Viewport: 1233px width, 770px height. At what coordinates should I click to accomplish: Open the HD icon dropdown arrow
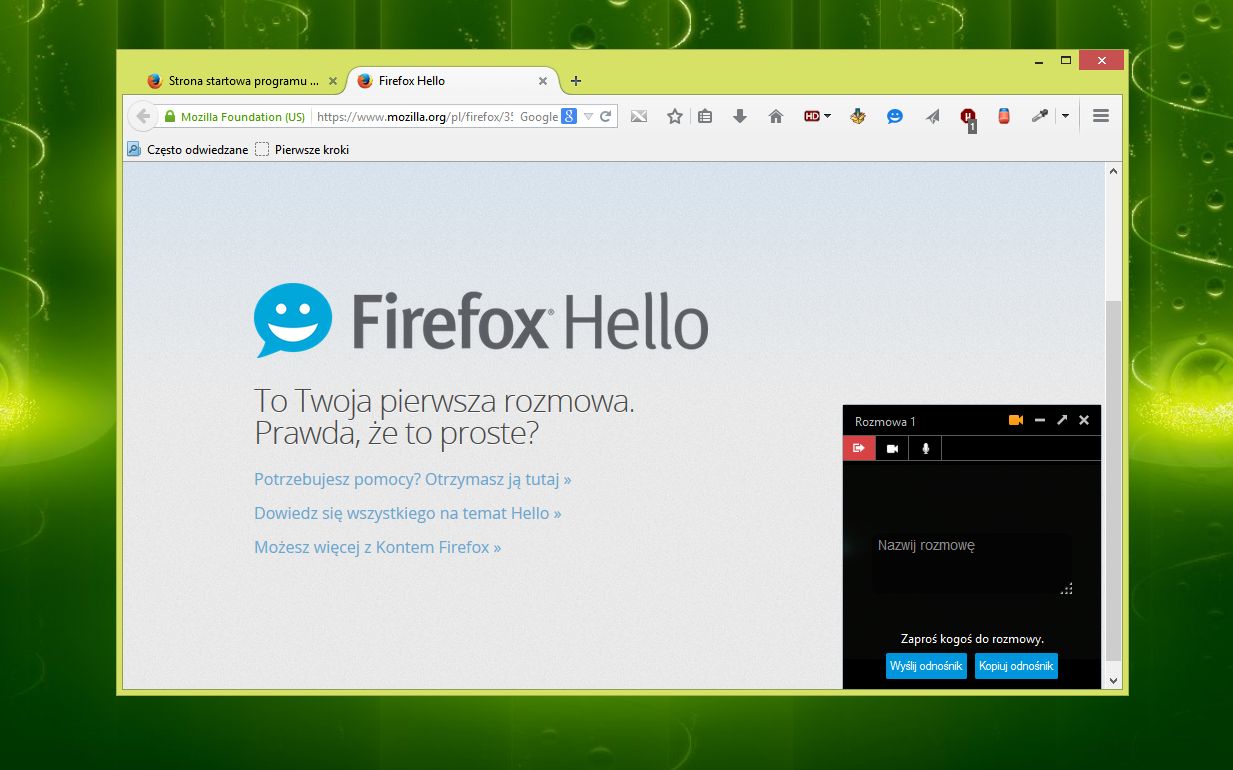pyautogui.click(x=828, y=116)
